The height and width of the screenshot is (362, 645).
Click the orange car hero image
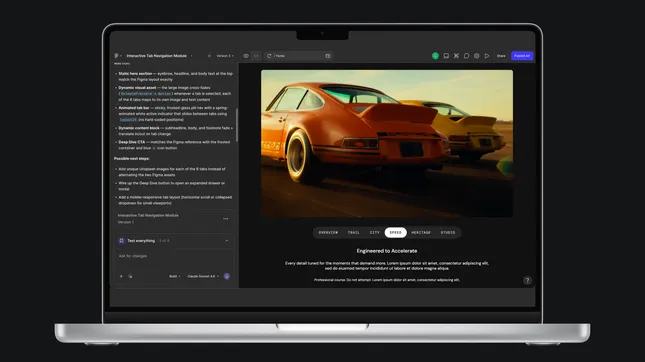tap(387, 144)
